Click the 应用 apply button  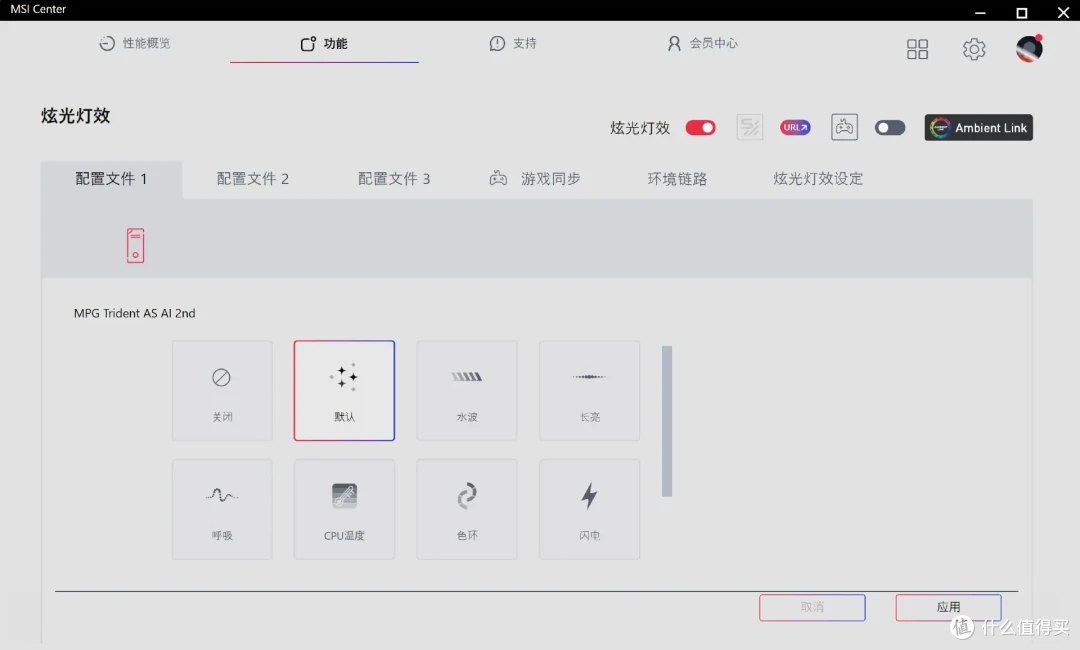click(948, 607)
